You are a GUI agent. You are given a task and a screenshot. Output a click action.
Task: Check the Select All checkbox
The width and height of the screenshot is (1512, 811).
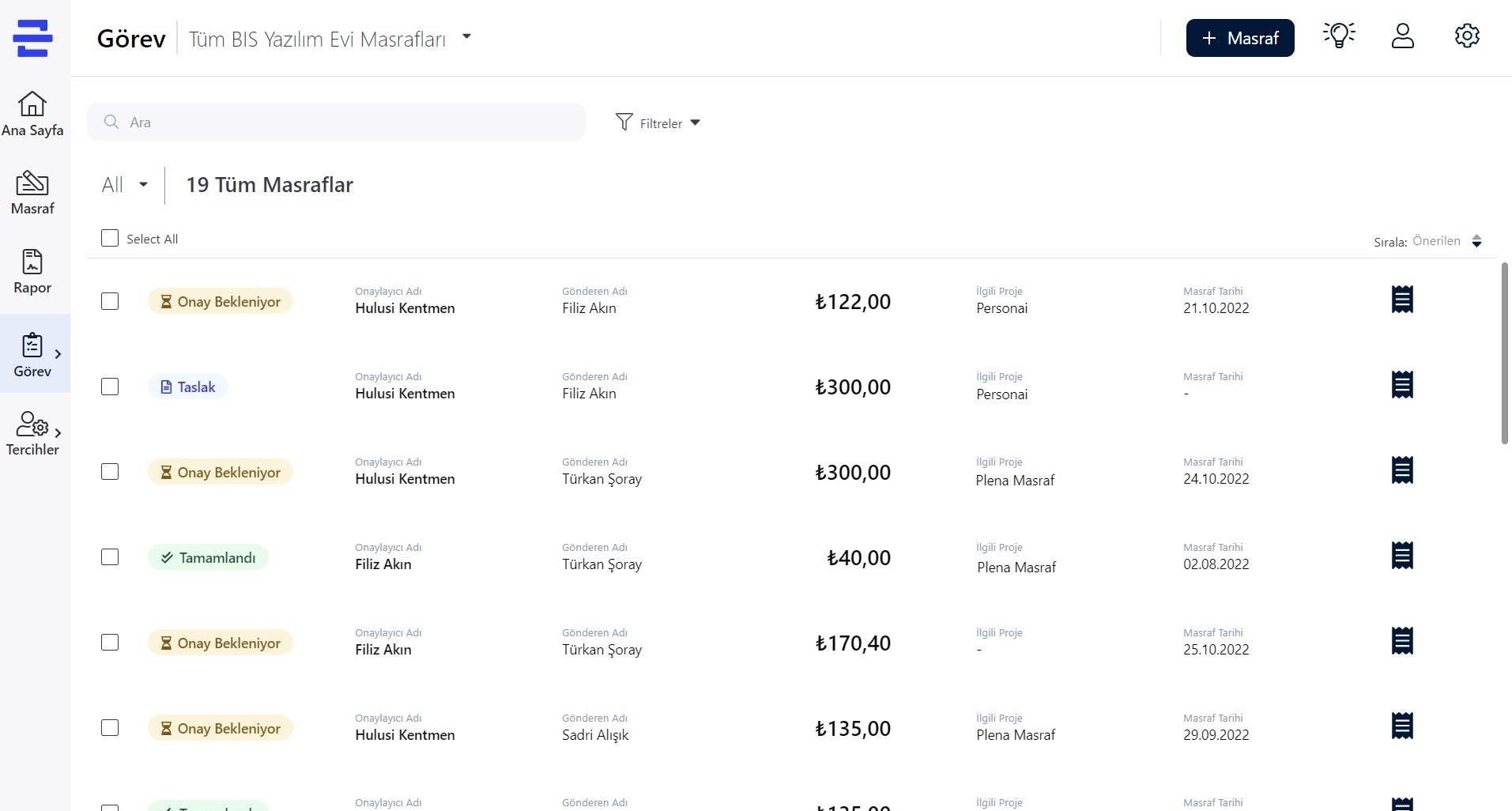110,238
